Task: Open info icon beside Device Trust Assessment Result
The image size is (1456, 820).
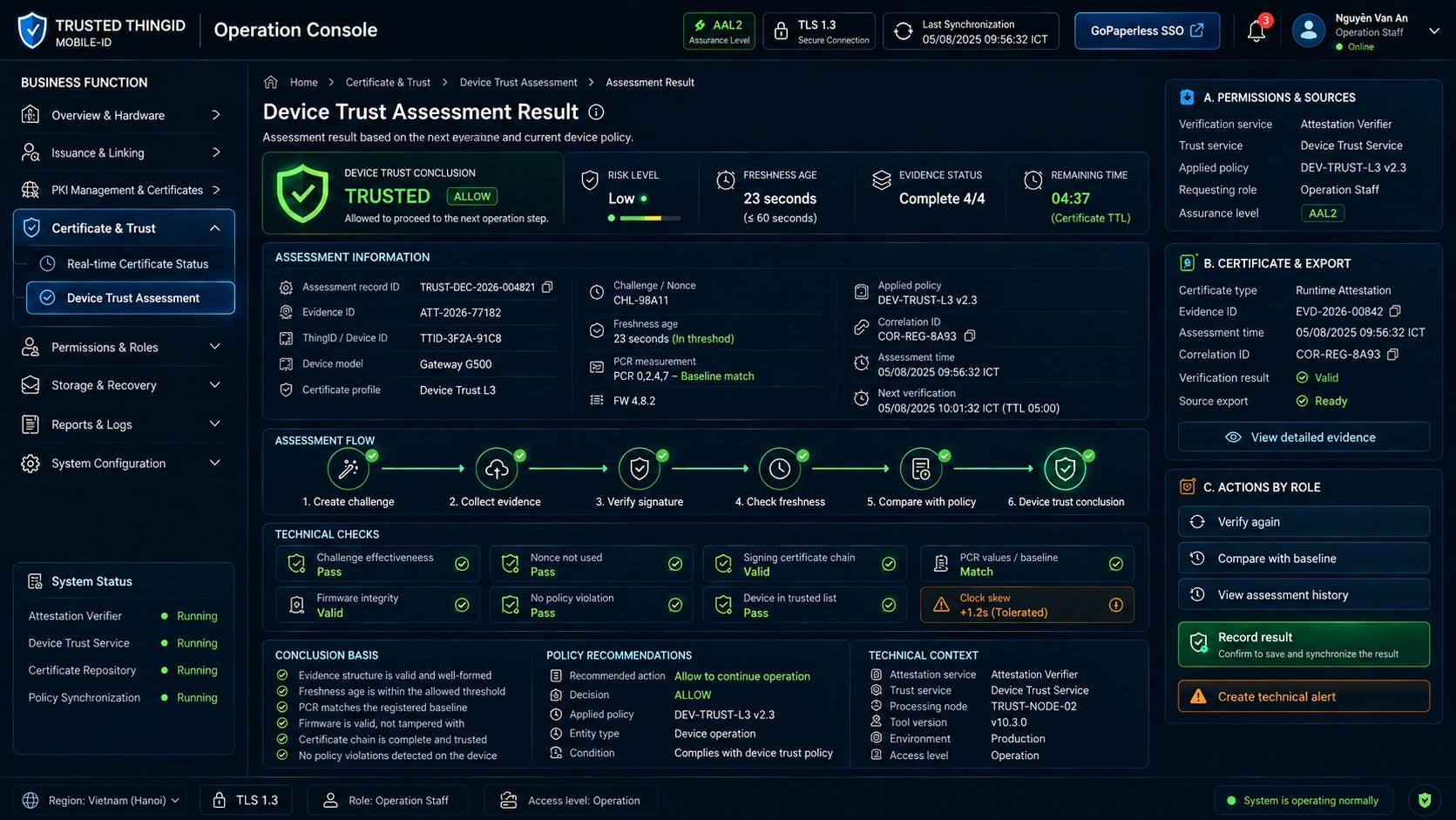Action: (x=596, y=112)
